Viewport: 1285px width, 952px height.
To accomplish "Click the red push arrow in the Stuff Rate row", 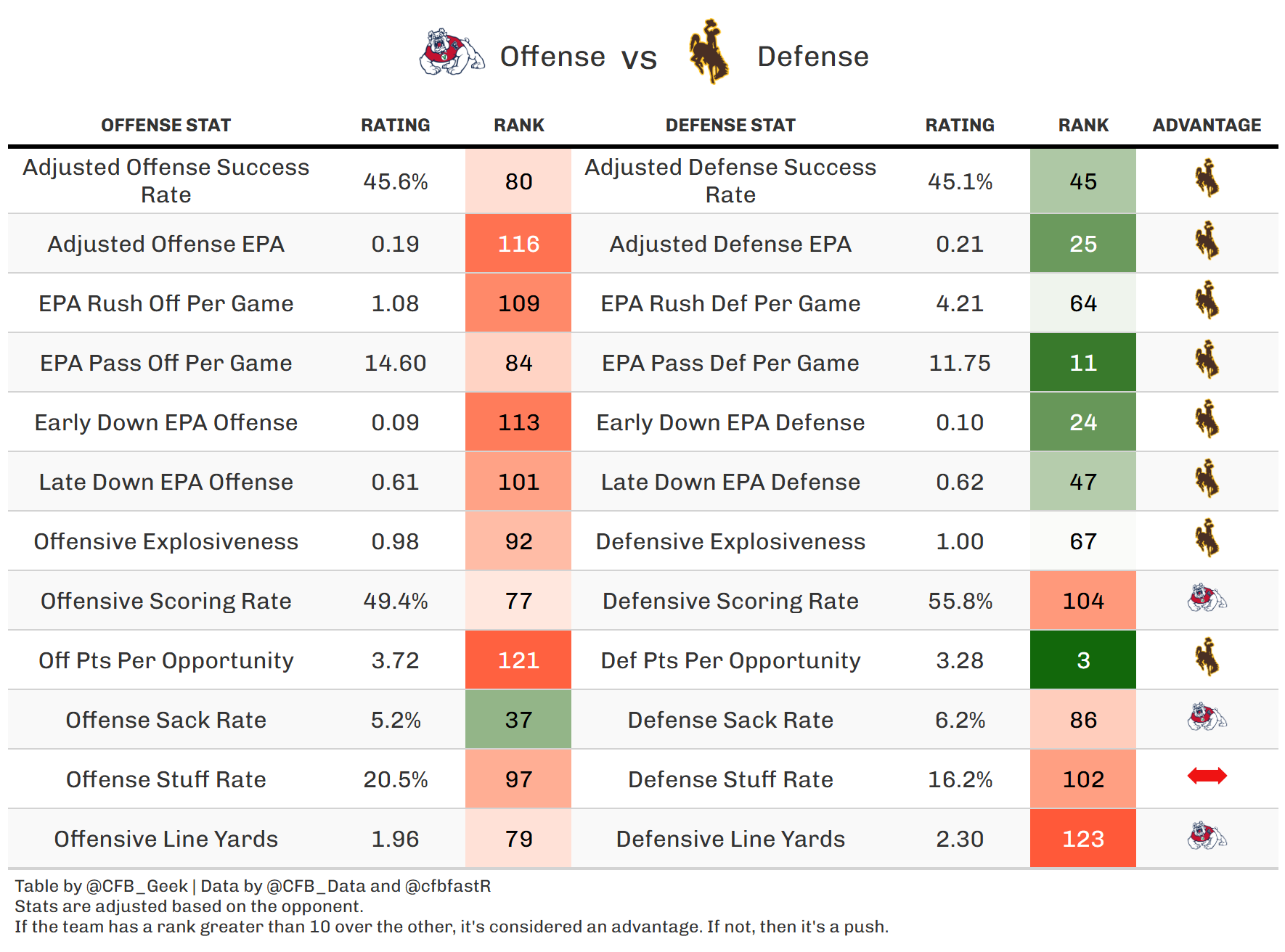I will click(x=1207, y=776).
